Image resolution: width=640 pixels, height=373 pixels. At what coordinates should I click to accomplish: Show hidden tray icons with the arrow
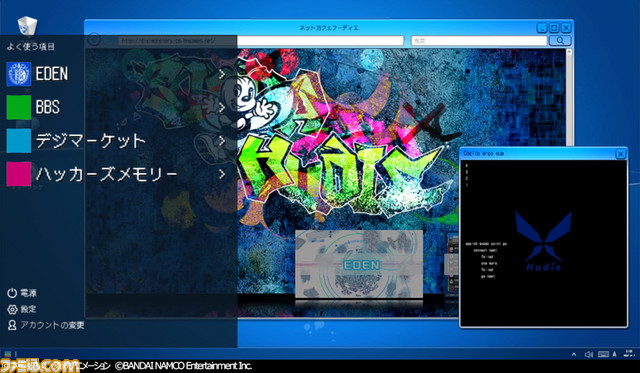click(x=574, y=354)
